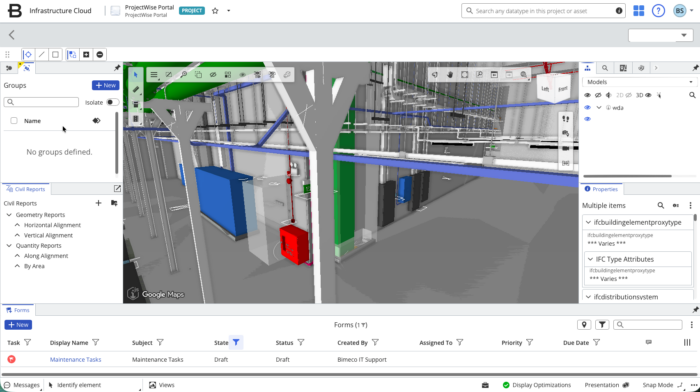This screenshot has width=700, height=392.
Task: Open the Forms column chooser icon
Action: tap(687, 342)
